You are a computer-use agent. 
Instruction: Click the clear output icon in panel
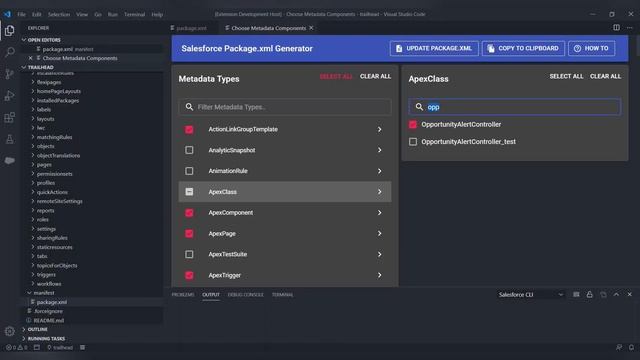coord(576,294)
